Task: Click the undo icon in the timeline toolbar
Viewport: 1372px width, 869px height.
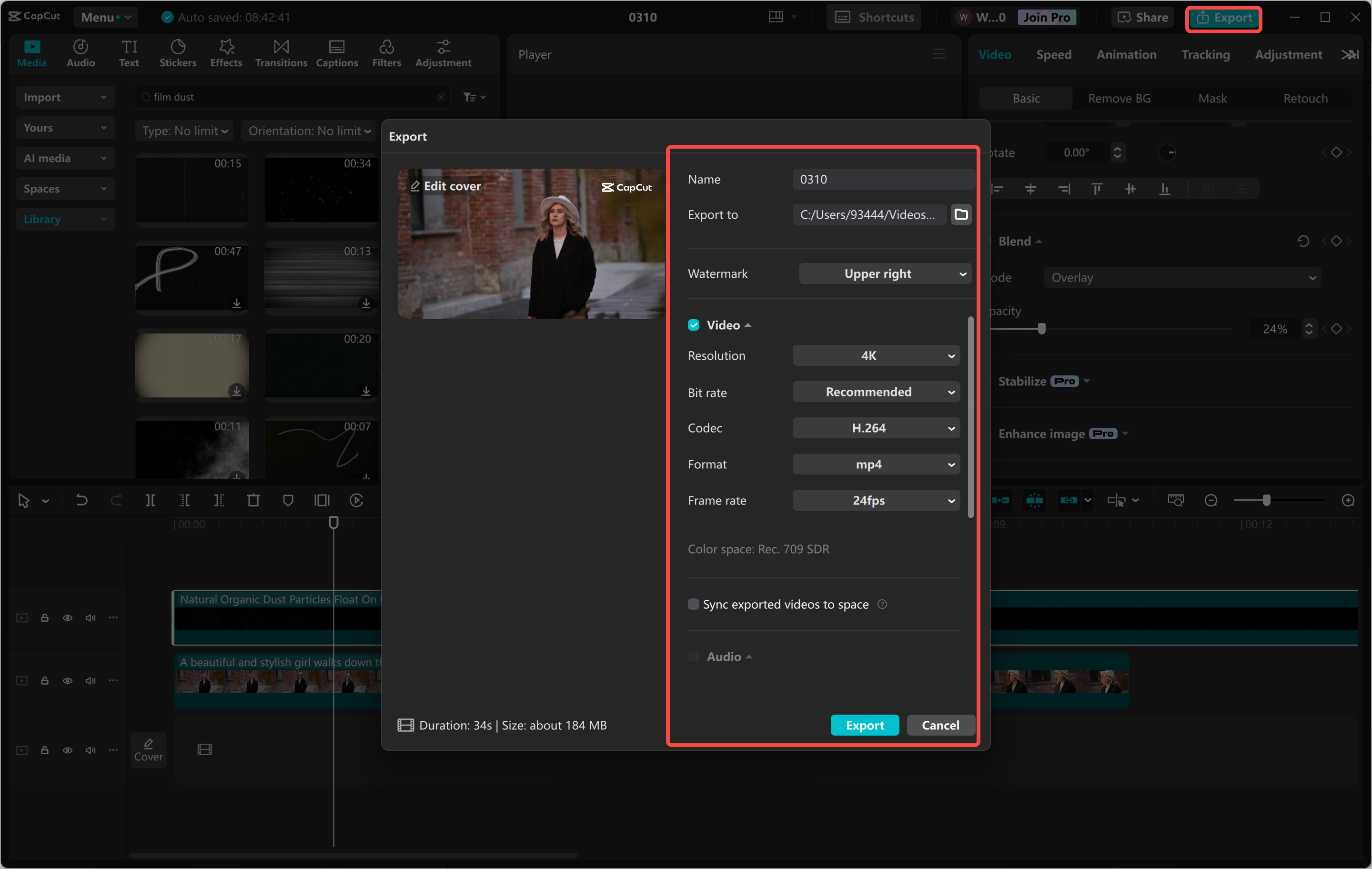Action: [x=81, y=500]
